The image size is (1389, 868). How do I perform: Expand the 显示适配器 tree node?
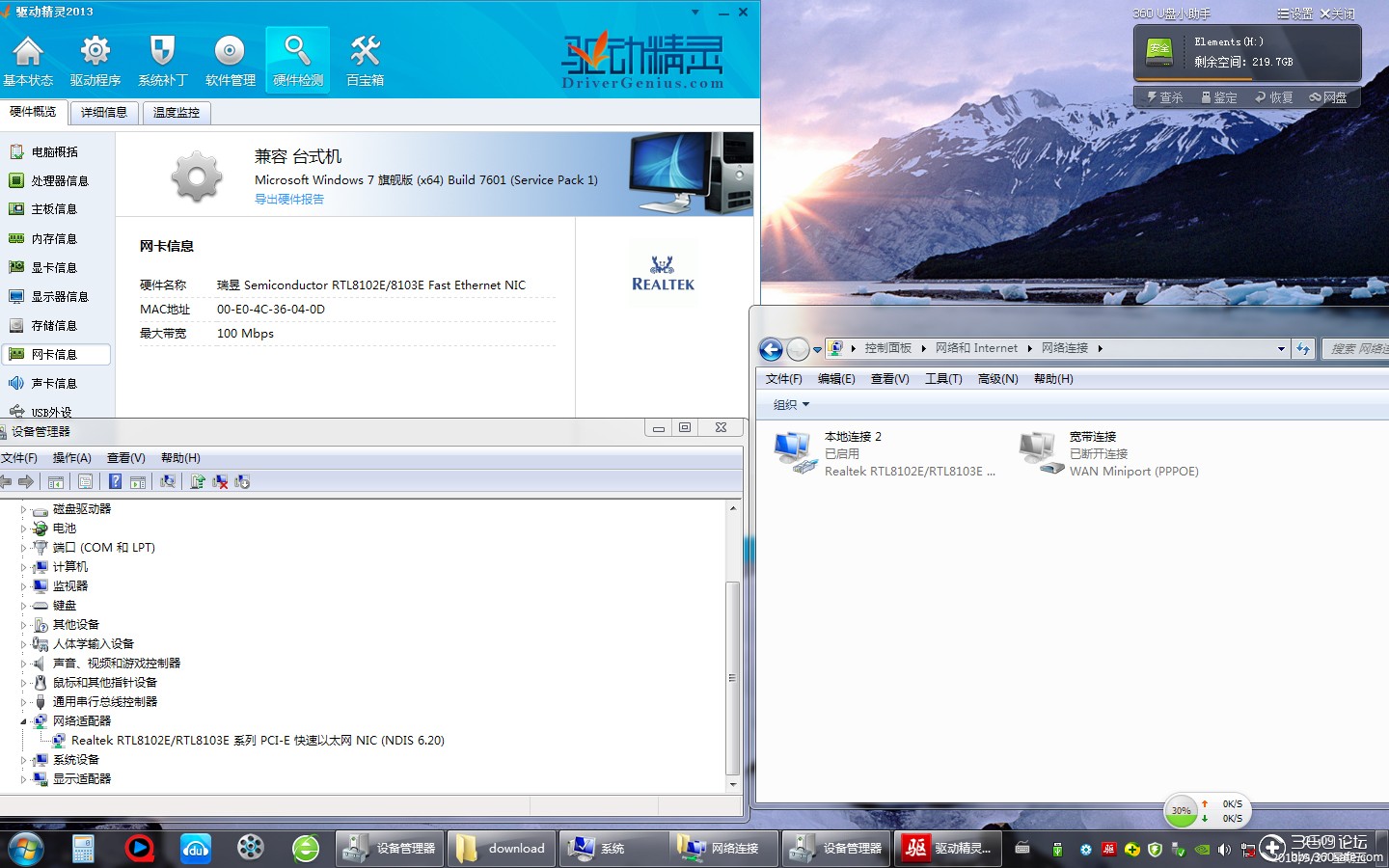tap(24, 779)
